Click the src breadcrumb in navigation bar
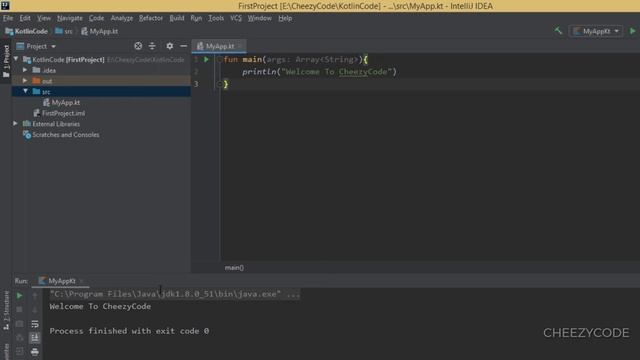 click(x=64, y=31)
